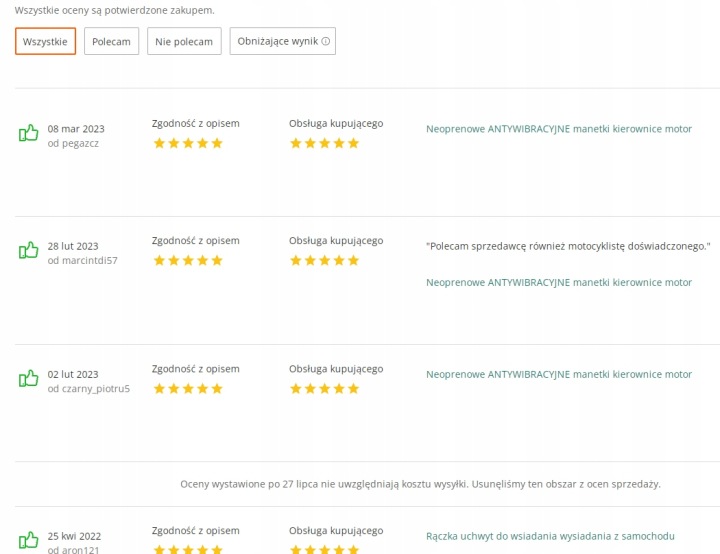Screen dimensions: 720x554
Task: Click info icon in Obniżające wynik filter
Action: tap(326, 41)
